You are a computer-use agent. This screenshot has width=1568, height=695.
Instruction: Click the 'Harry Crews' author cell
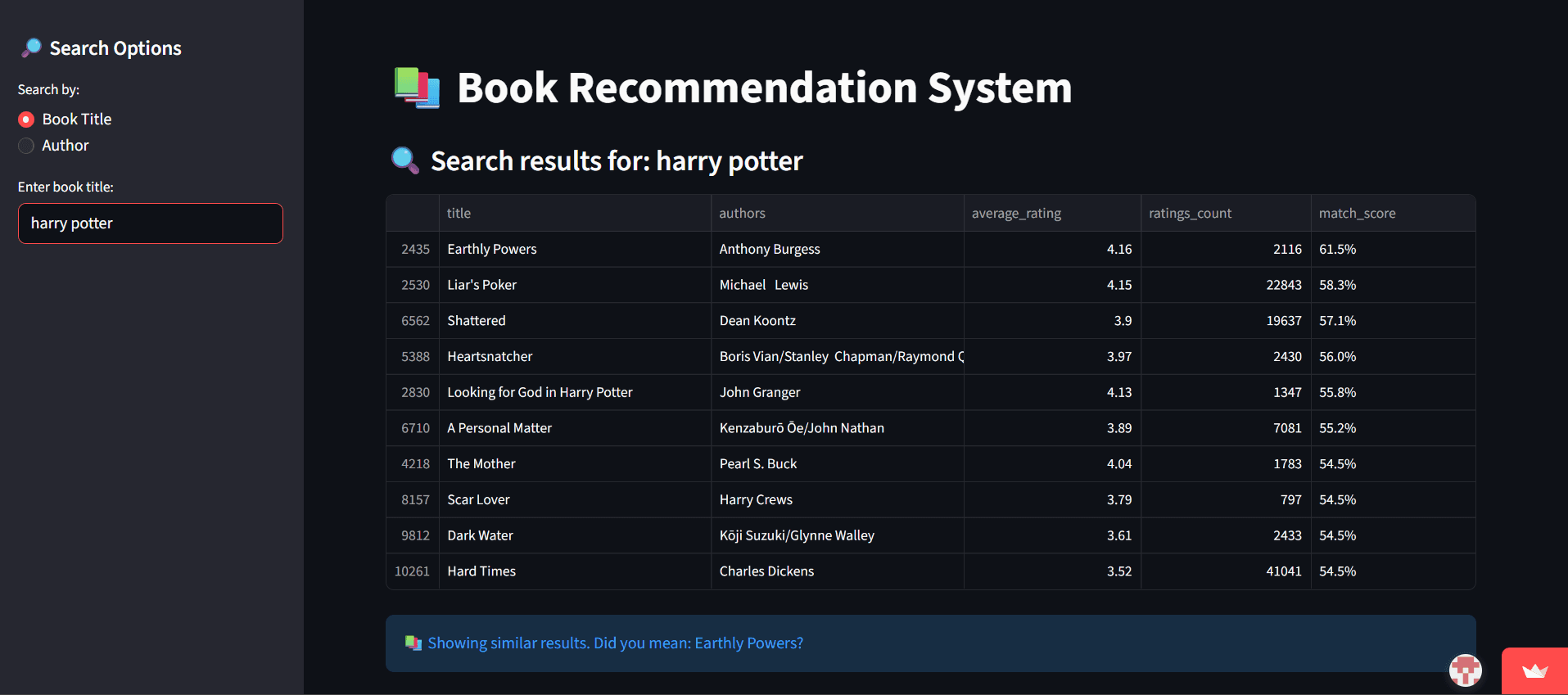click(x=837, y=499)
